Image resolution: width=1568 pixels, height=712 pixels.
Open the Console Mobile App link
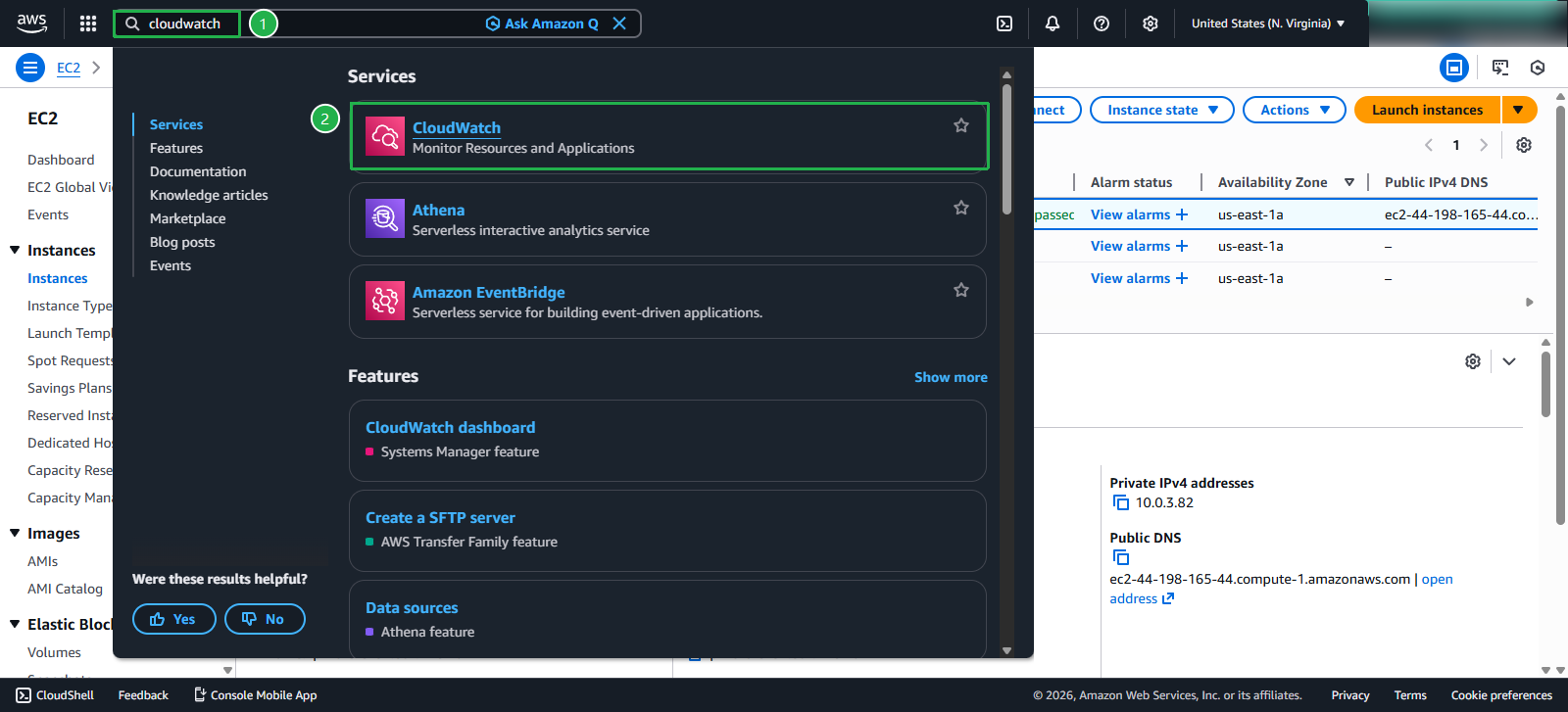point(255,695)
